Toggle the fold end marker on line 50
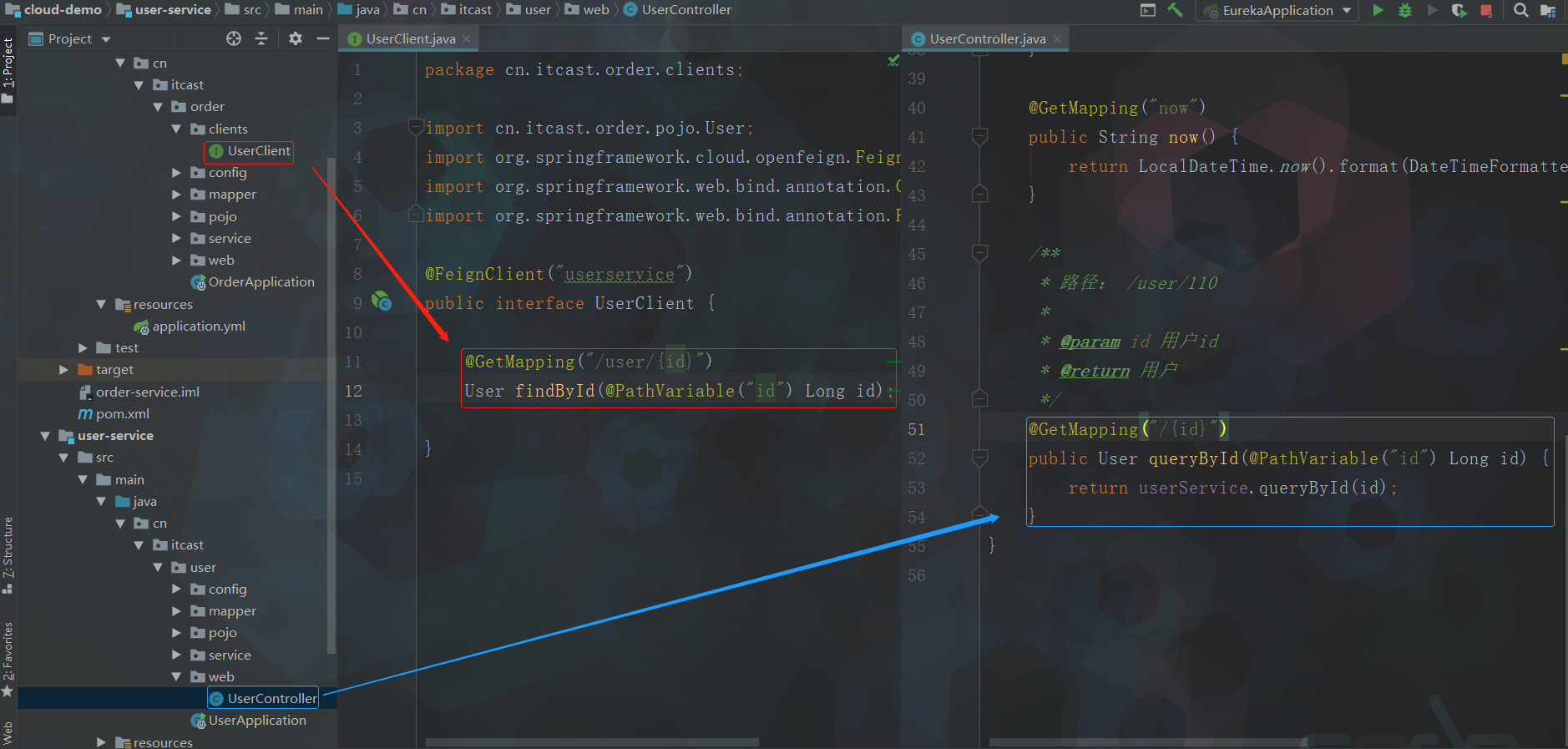The height and width of the screenshot is (749, 1568). (x=980, y=399)
